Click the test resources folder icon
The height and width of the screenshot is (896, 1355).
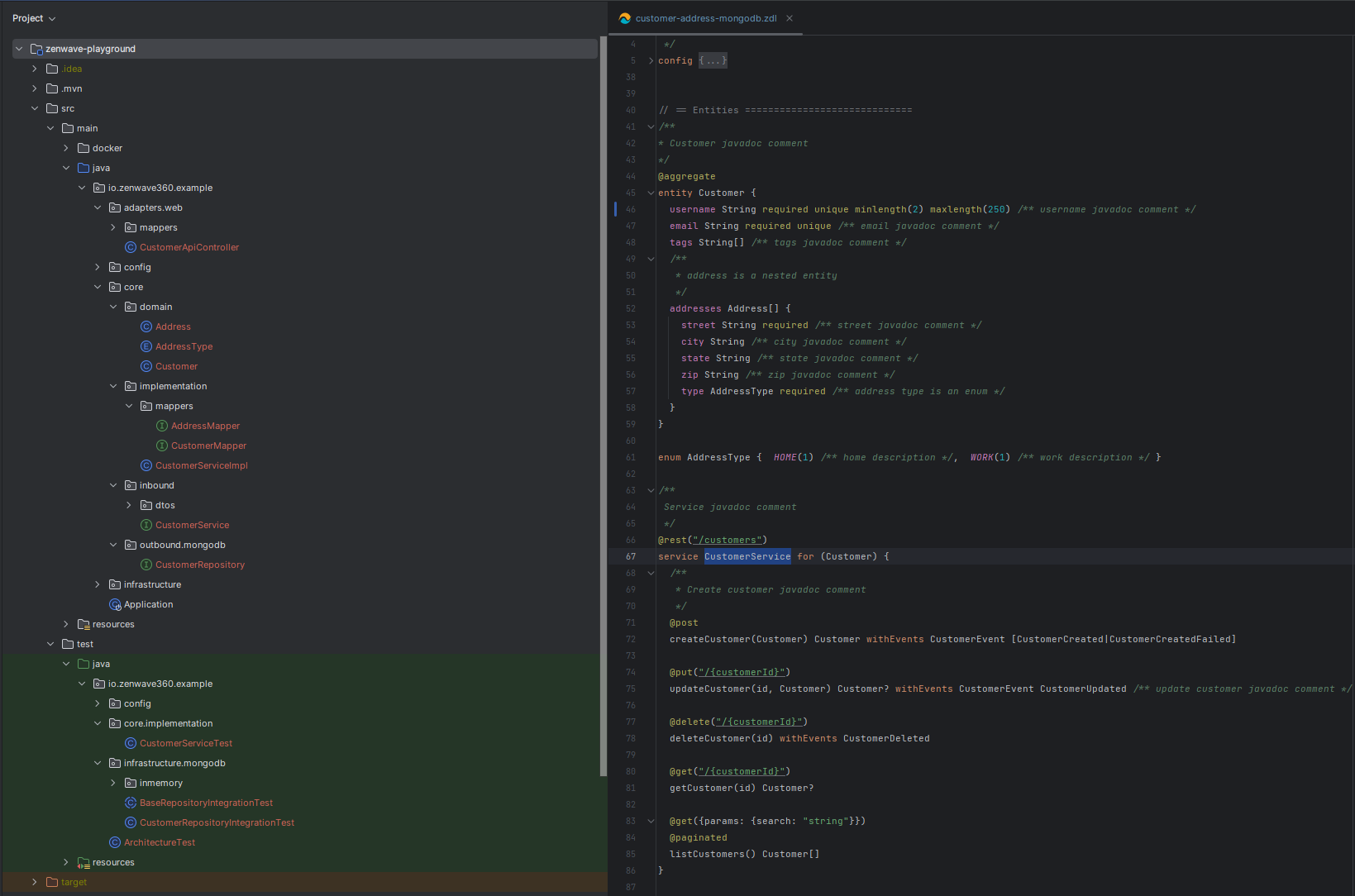[x=83, y=862]
